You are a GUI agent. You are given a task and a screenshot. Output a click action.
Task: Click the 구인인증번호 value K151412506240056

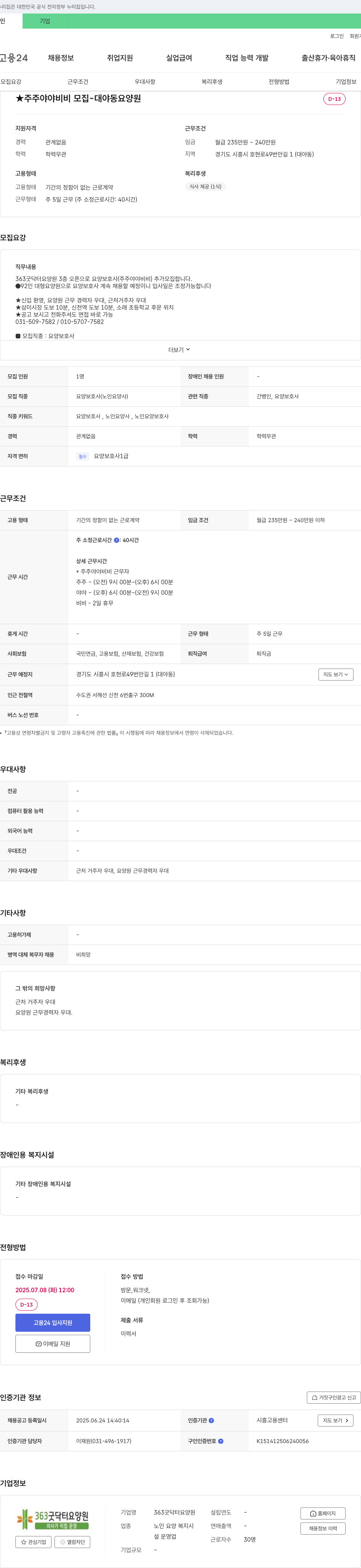pyautogui.click(x=282, y=1441)
